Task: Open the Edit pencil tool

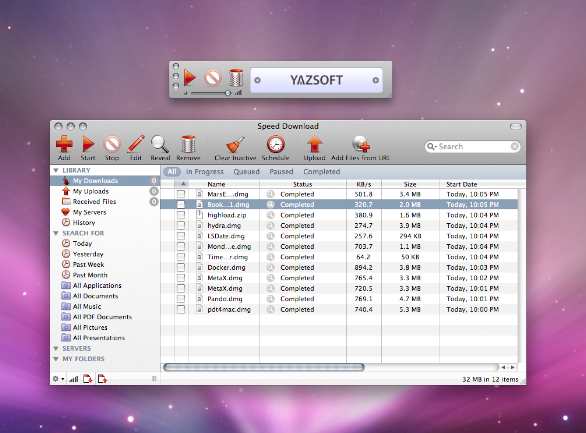Action: tap(136, 144)
